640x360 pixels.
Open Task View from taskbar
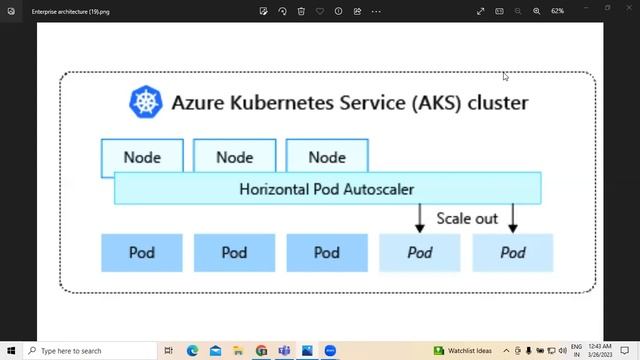[168, 351]
